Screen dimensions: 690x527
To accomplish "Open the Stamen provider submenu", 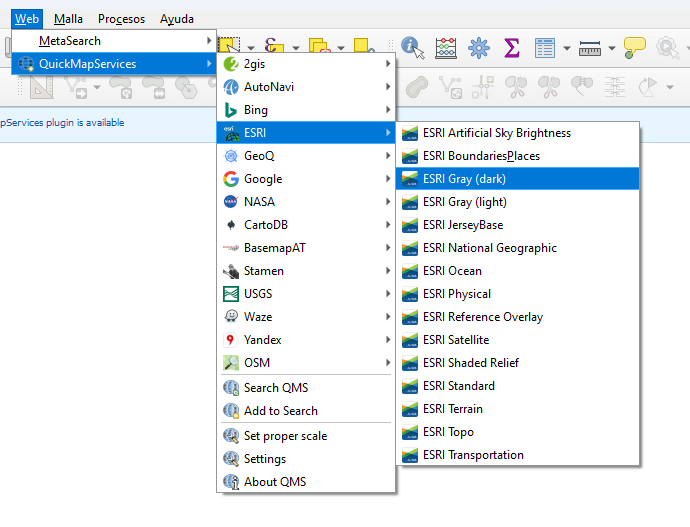I will point(306,271).
